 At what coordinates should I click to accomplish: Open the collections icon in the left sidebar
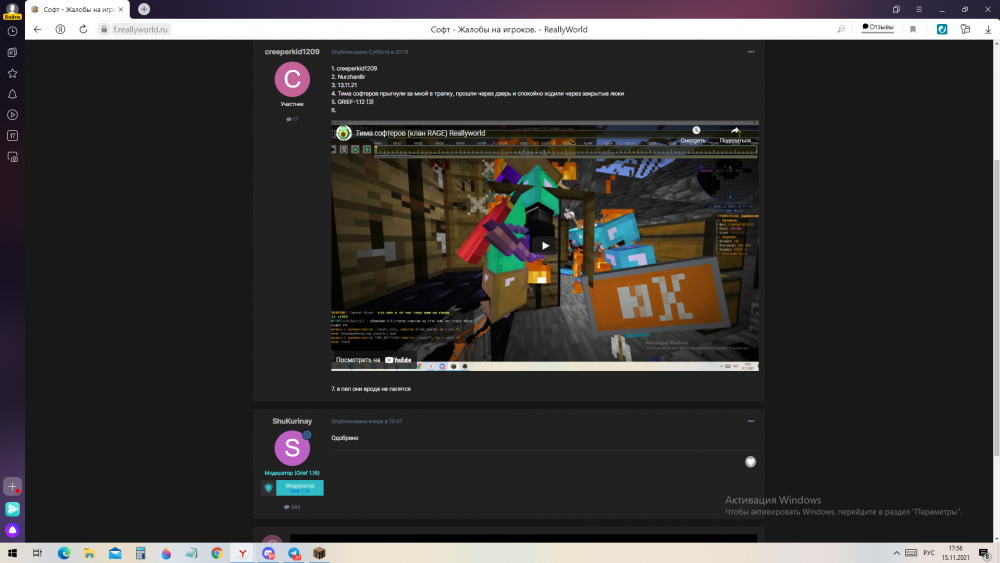point(12,52)
